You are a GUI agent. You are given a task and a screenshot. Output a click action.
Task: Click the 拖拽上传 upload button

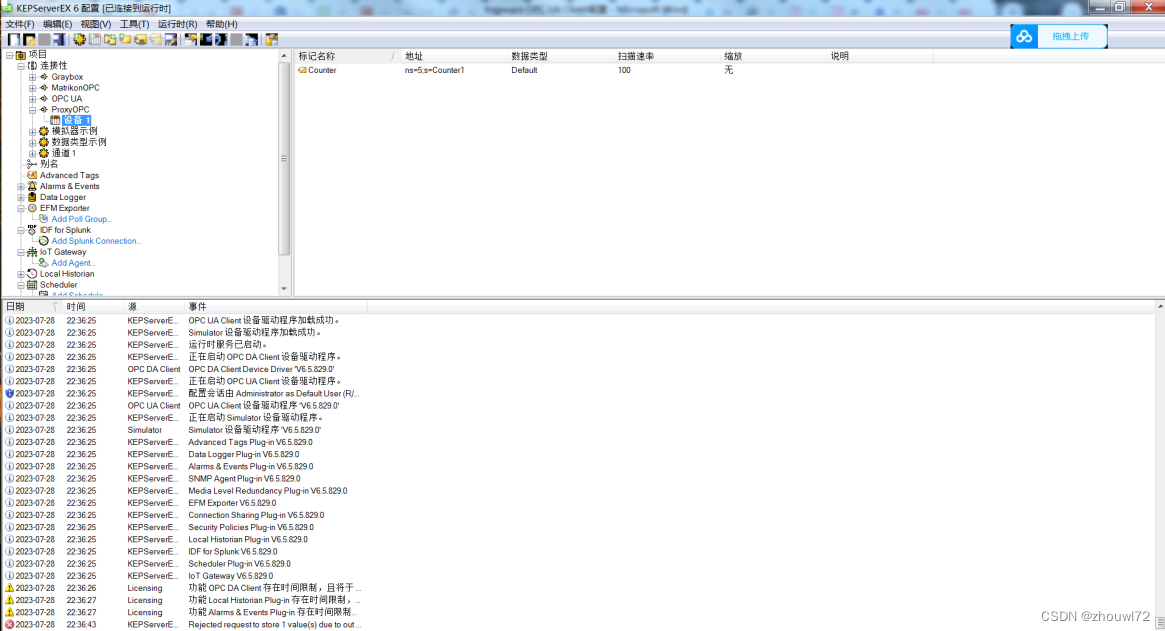tap(1072, 35)
